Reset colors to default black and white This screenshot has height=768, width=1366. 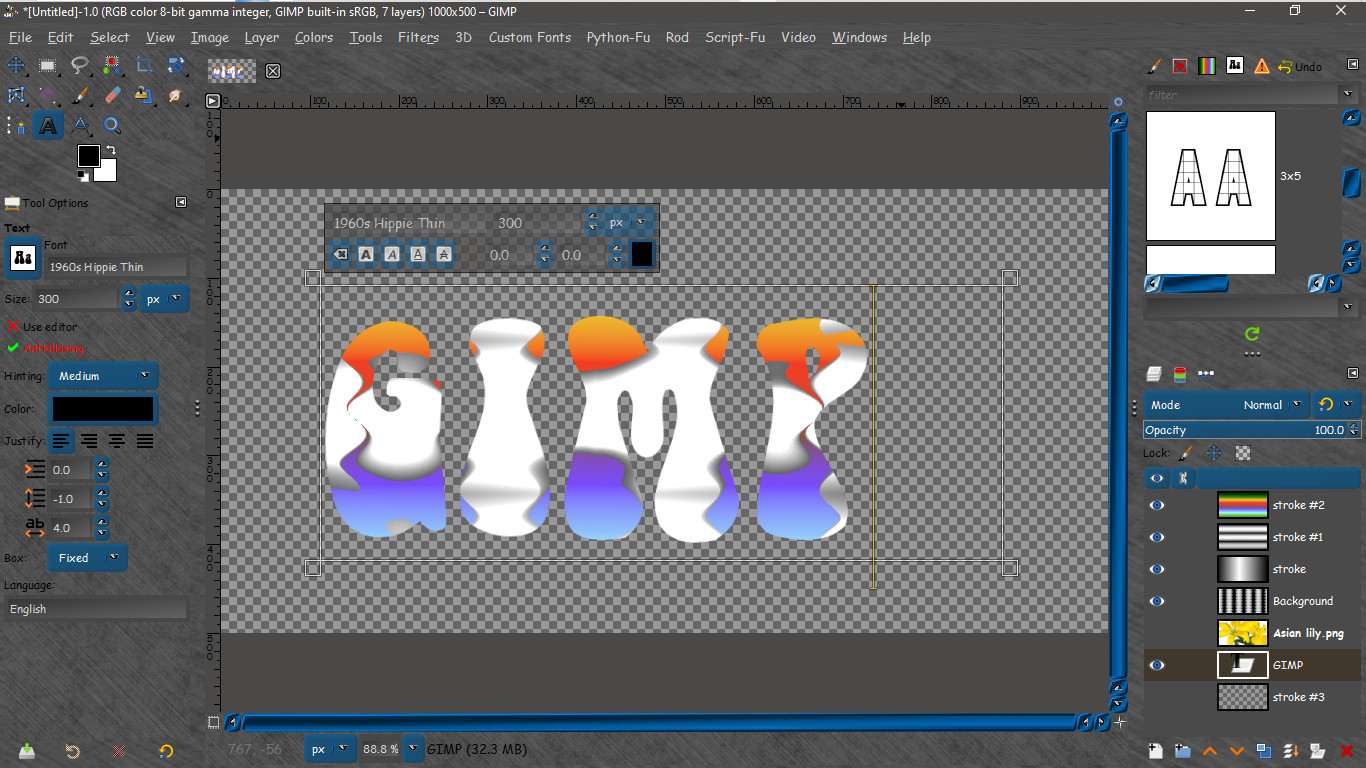click(x=84, y=176)
